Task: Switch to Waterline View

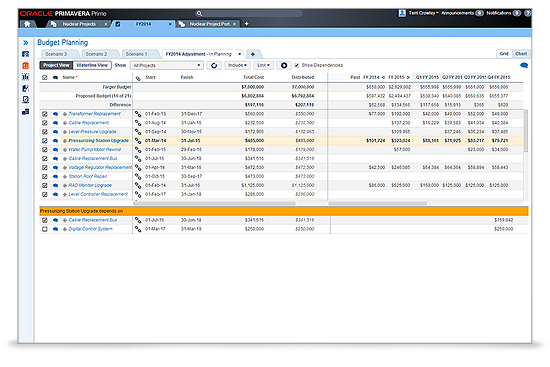Action: 92,65
